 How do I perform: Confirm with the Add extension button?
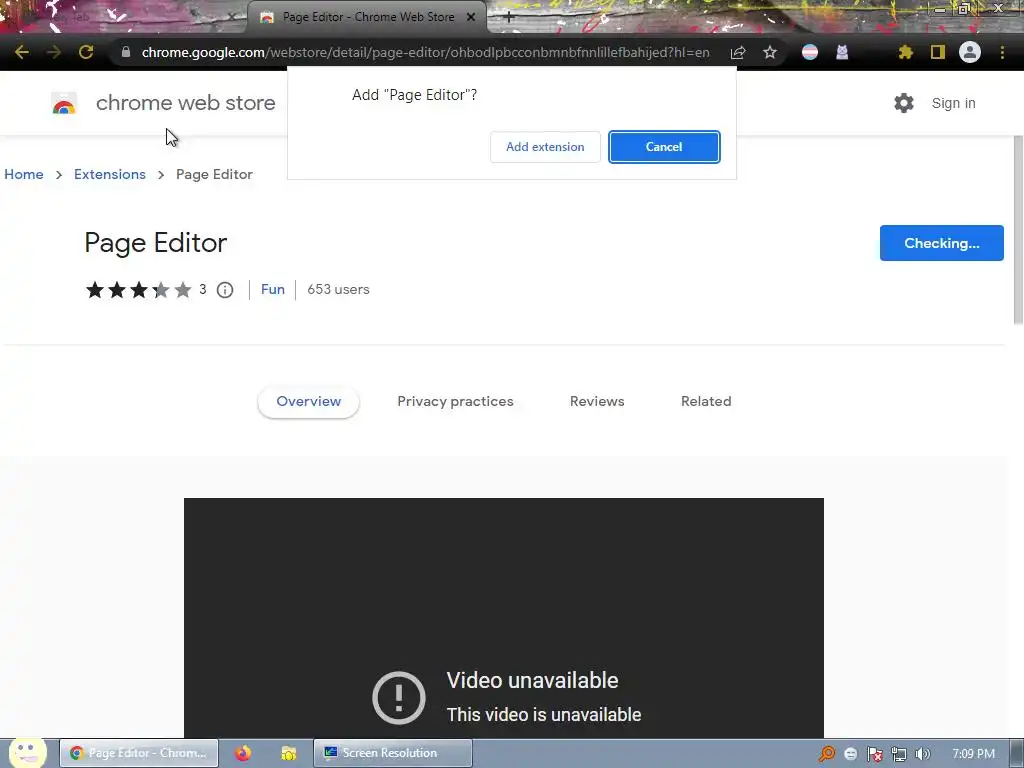tap(545, 147)
